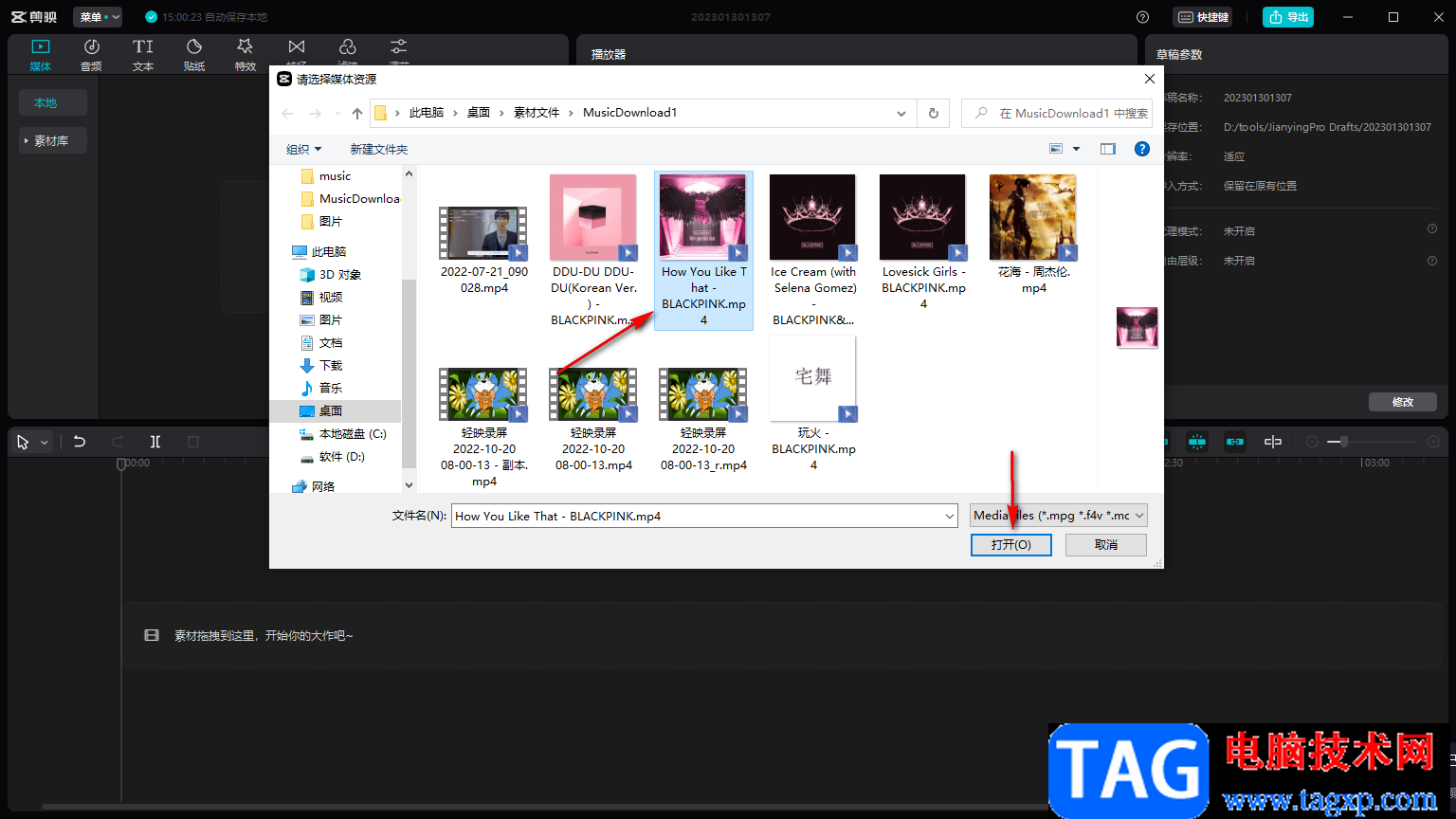Open the 菜单 menu dropdown

point(98,17)
